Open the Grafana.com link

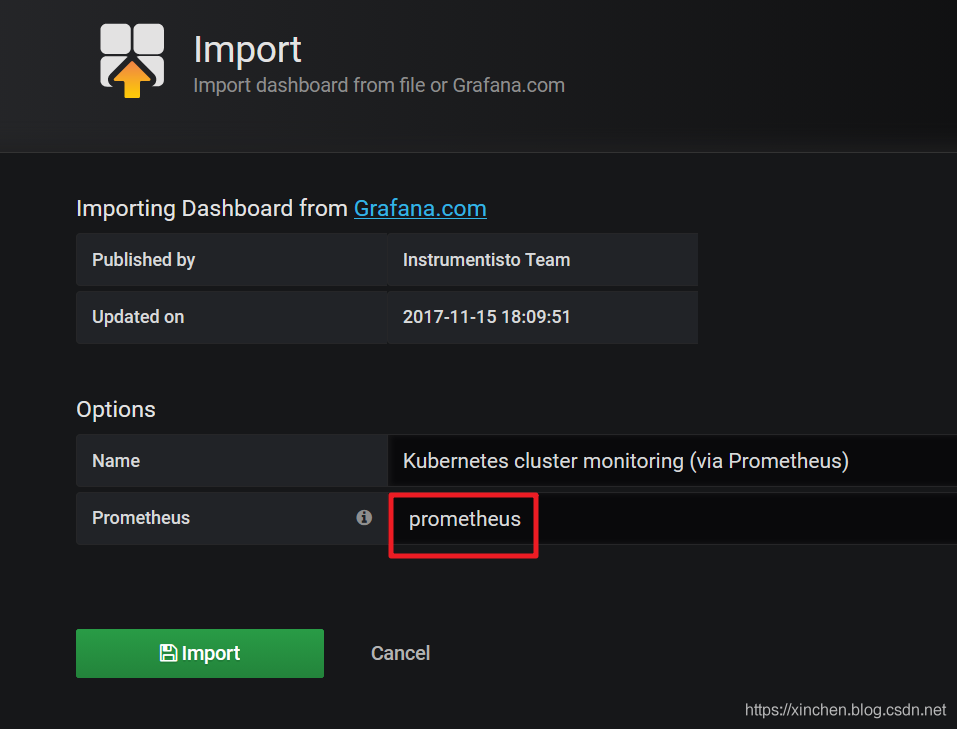point(420,209)
